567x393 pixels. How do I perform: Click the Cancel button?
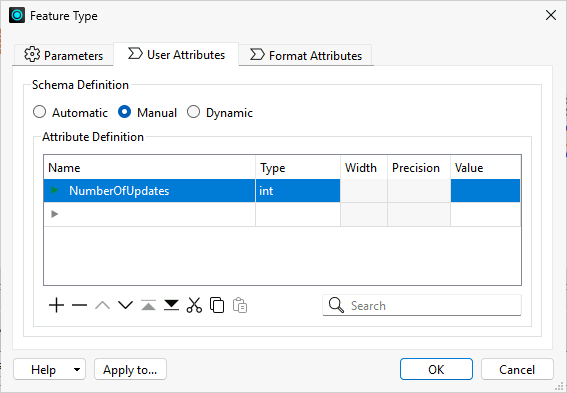tap(517, 369)
